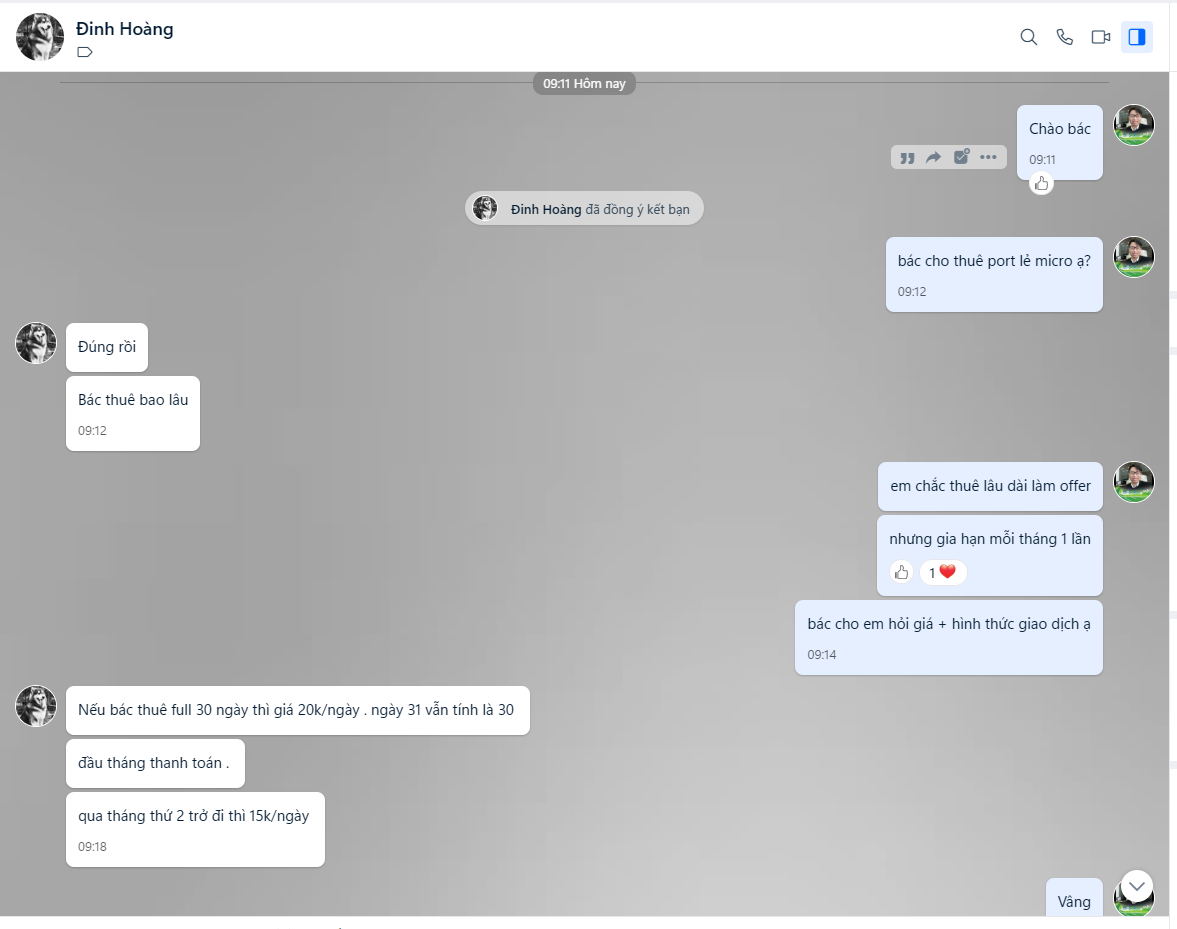This screenshot has width=1177, height=929.
Task: View heart reactions on gia hạn message
Action: pos(942,573)
